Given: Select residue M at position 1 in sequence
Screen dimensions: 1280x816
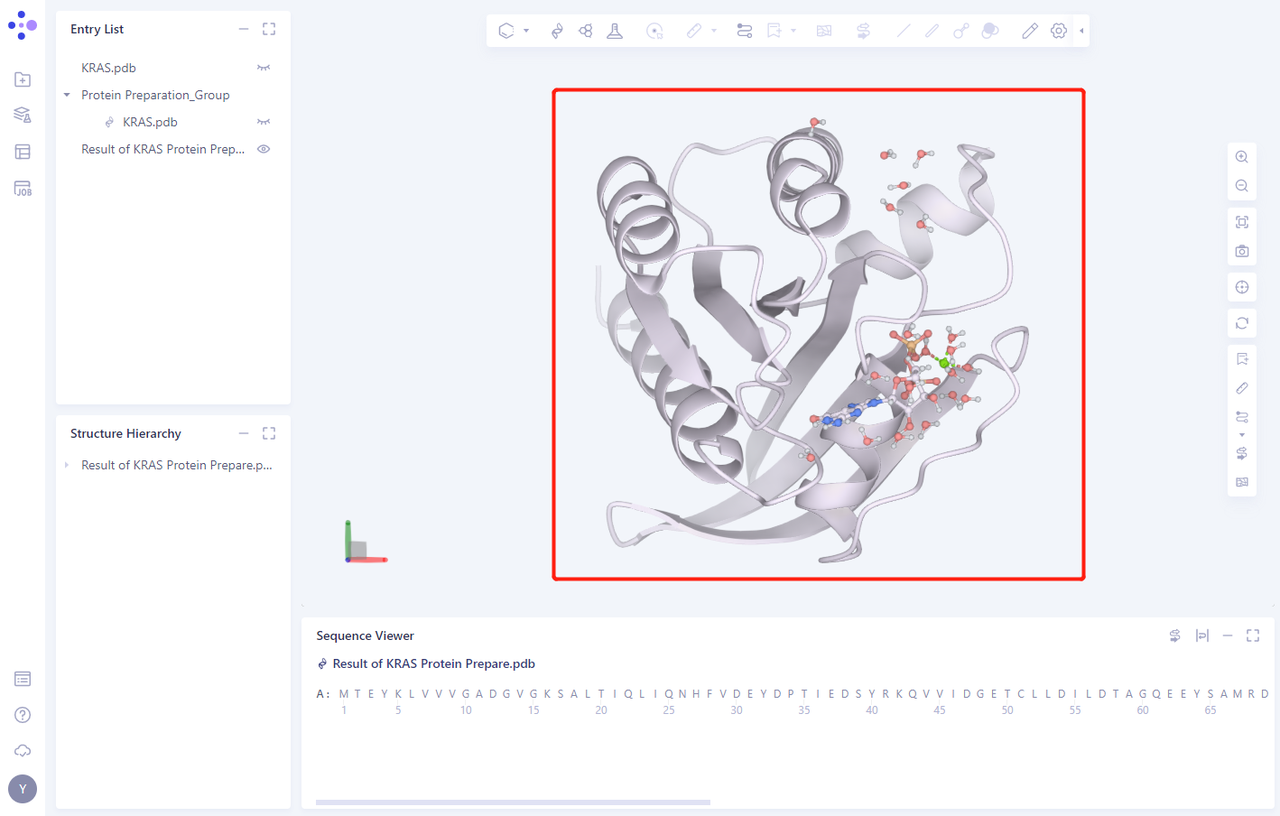Looking at the screenshot, I should click(344, 694).
